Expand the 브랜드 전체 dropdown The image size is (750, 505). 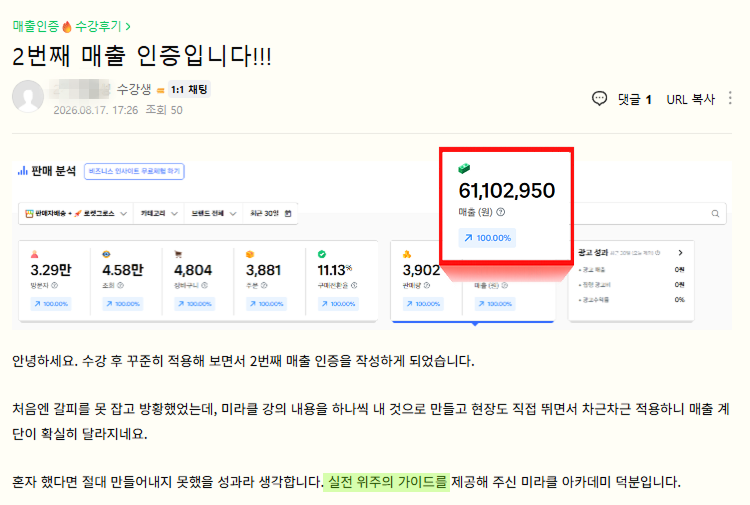[x=213, y=213]
